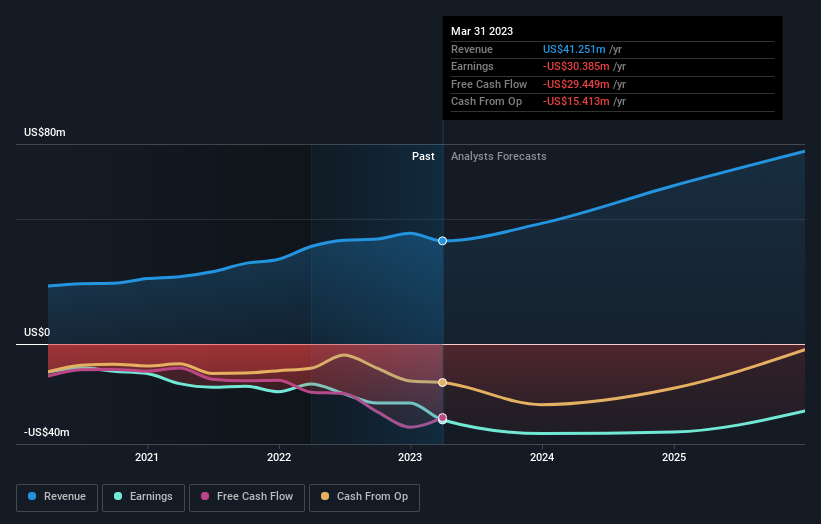821x524 pixels.
Task: Toggle the Cash From Op legend series
Action: [x=364, y=497]
